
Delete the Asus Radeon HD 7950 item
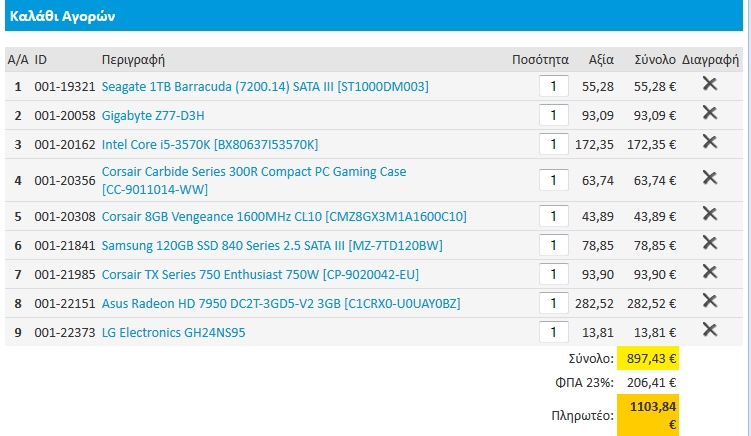(710, 301)
